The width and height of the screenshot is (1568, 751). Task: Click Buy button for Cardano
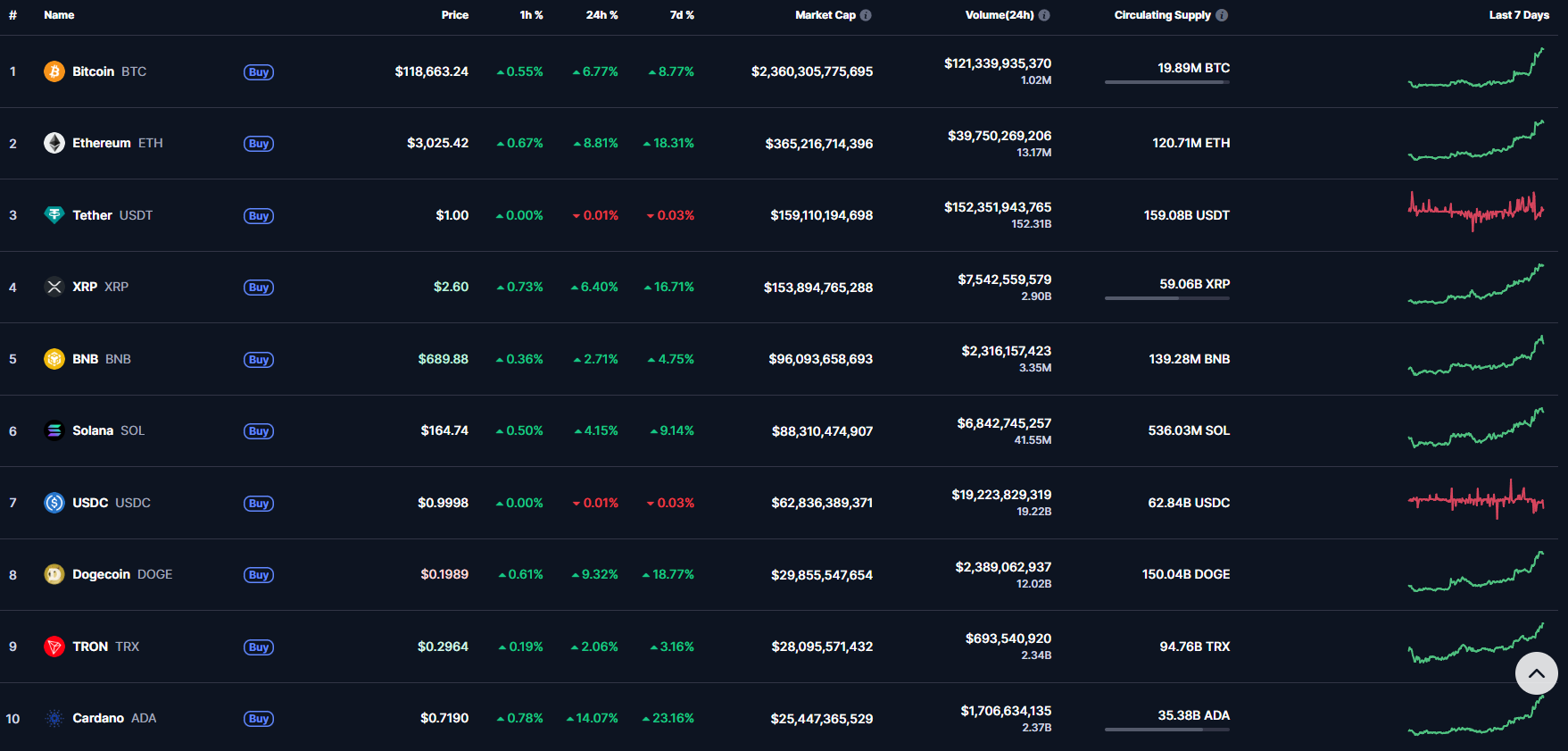click(259, 719)
